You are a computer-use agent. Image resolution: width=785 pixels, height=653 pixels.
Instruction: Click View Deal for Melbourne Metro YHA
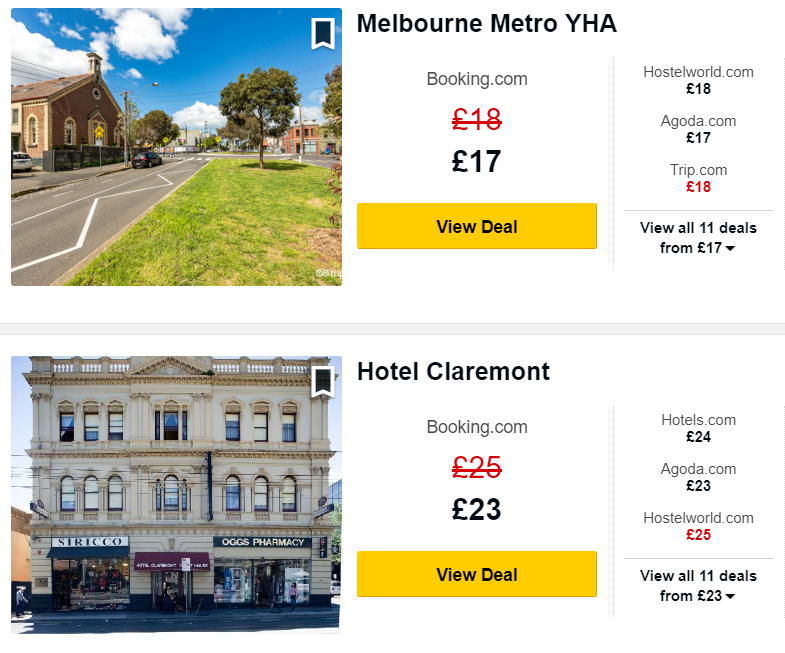pos(477,226)
